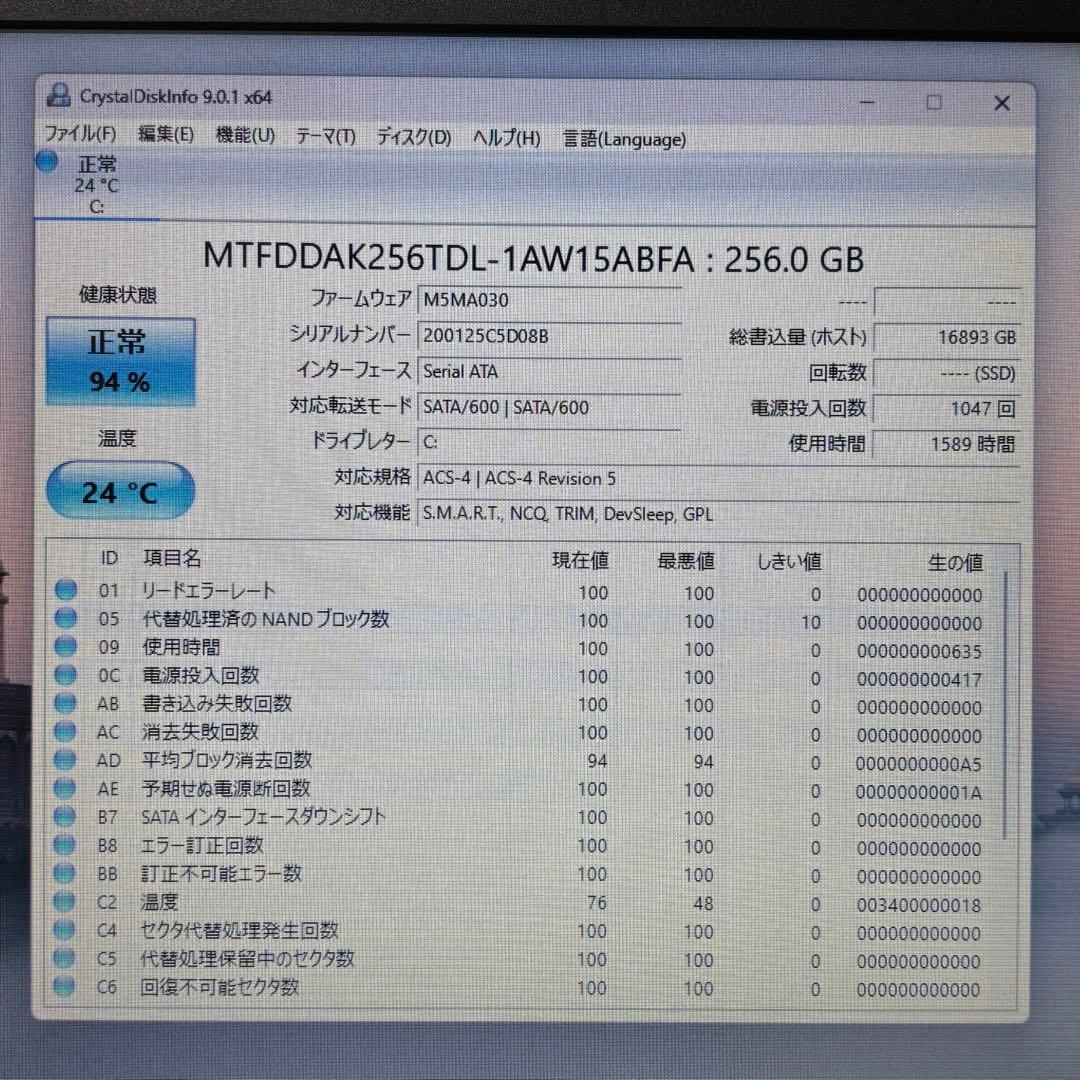Click the status dot next to エラー訂正回数

click(64, 845)
